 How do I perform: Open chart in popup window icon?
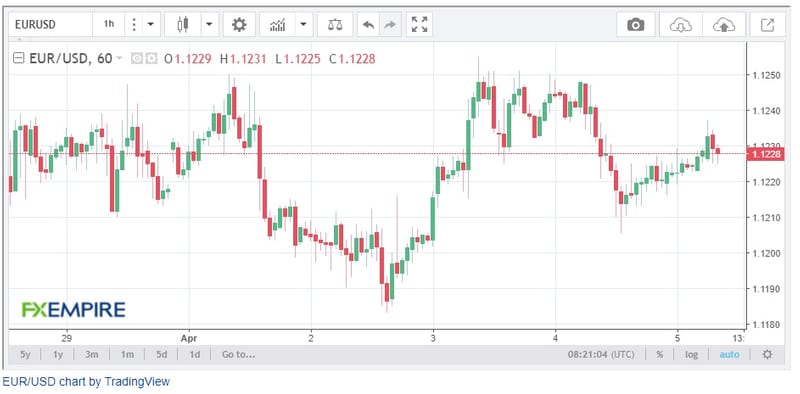pos(767,24)
